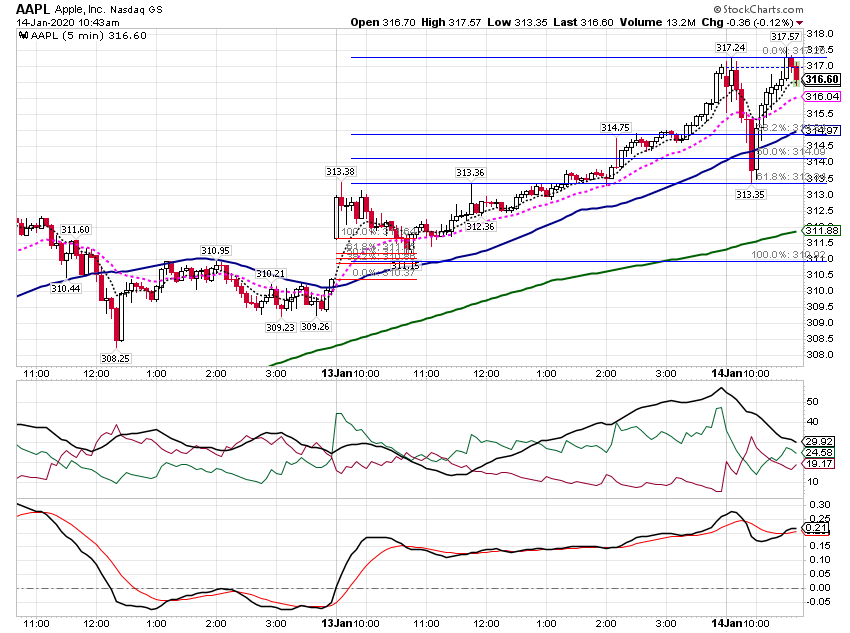Image resolution: width=850 pixels, height=633 pixels.
Task: Click the 317.24 peak price annotation
Action: tap(730, 48)
